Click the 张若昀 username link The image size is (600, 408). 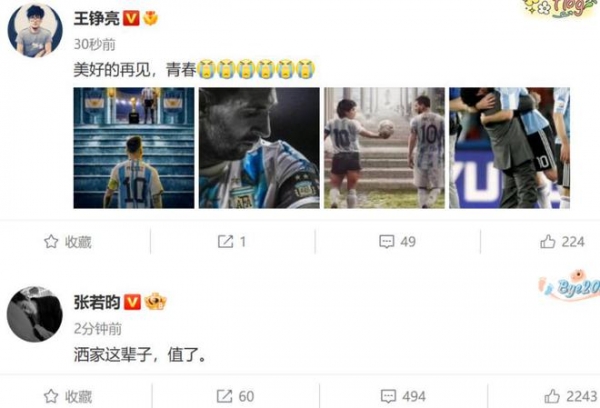click(x=96, y=302)
